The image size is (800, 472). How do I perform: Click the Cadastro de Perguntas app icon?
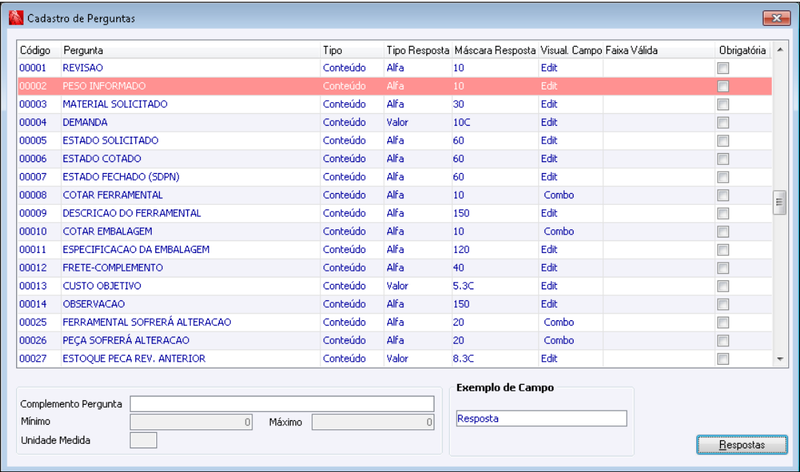[16, 18]
